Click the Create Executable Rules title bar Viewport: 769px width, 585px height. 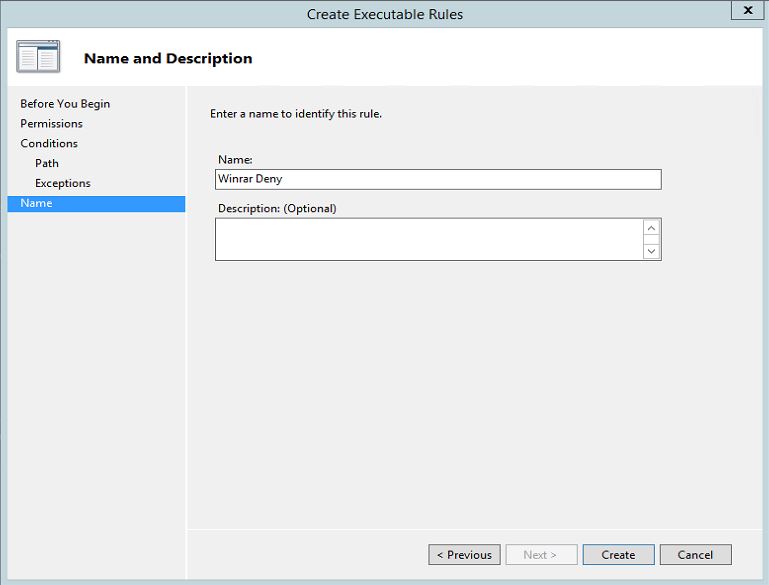tap(384, 14)
